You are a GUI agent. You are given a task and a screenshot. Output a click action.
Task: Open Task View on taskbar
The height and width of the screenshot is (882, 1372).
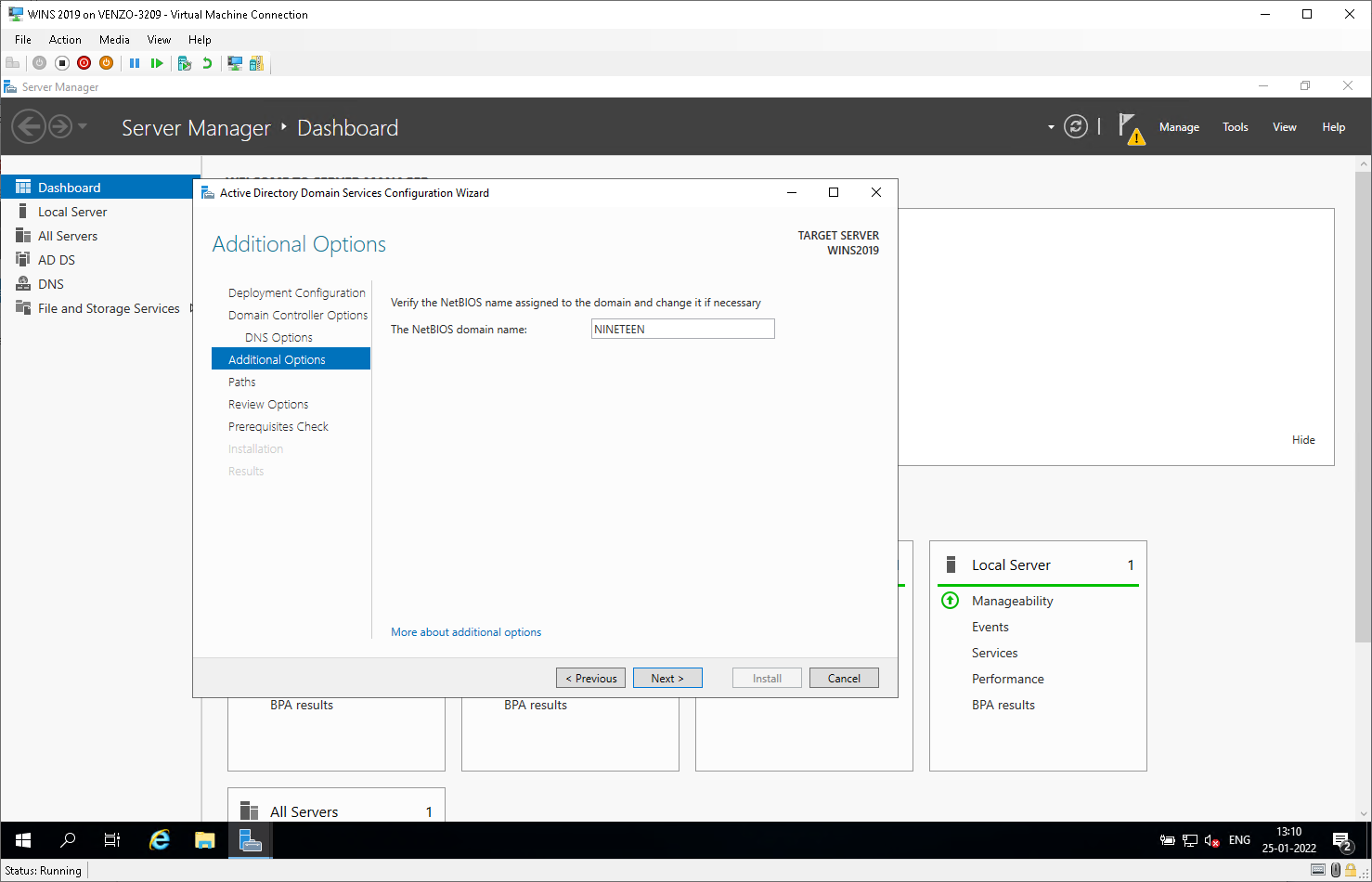tap(112, 840)
